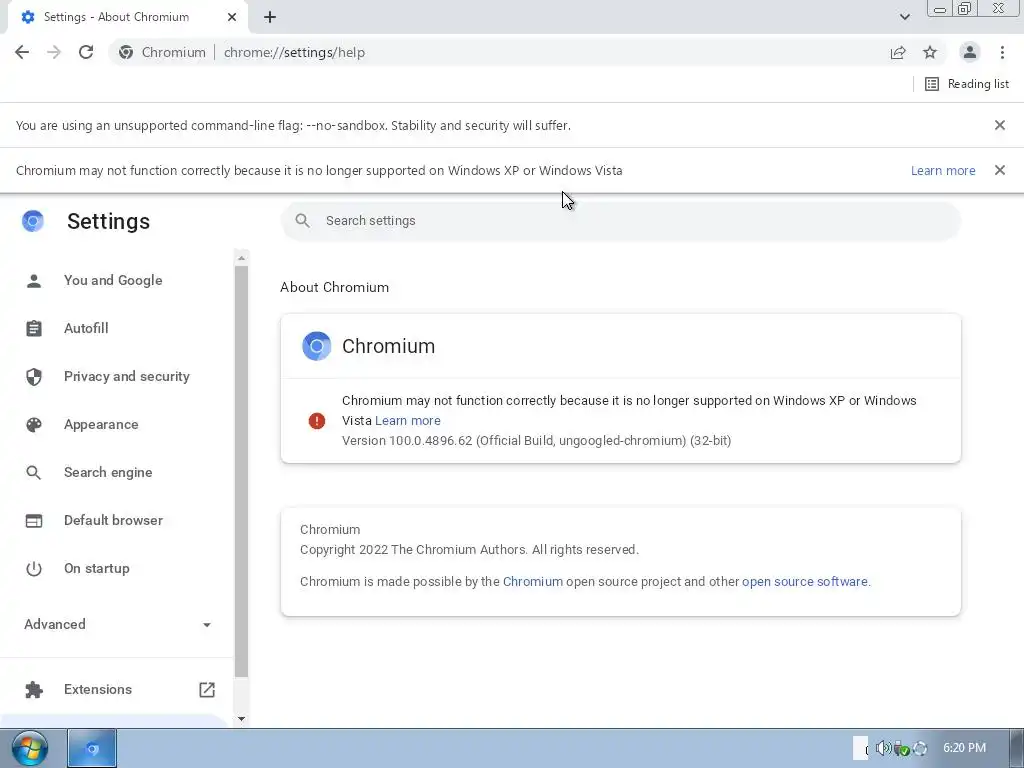Click the Copyright 2022 The Chromium Authors text

point(469,549)
